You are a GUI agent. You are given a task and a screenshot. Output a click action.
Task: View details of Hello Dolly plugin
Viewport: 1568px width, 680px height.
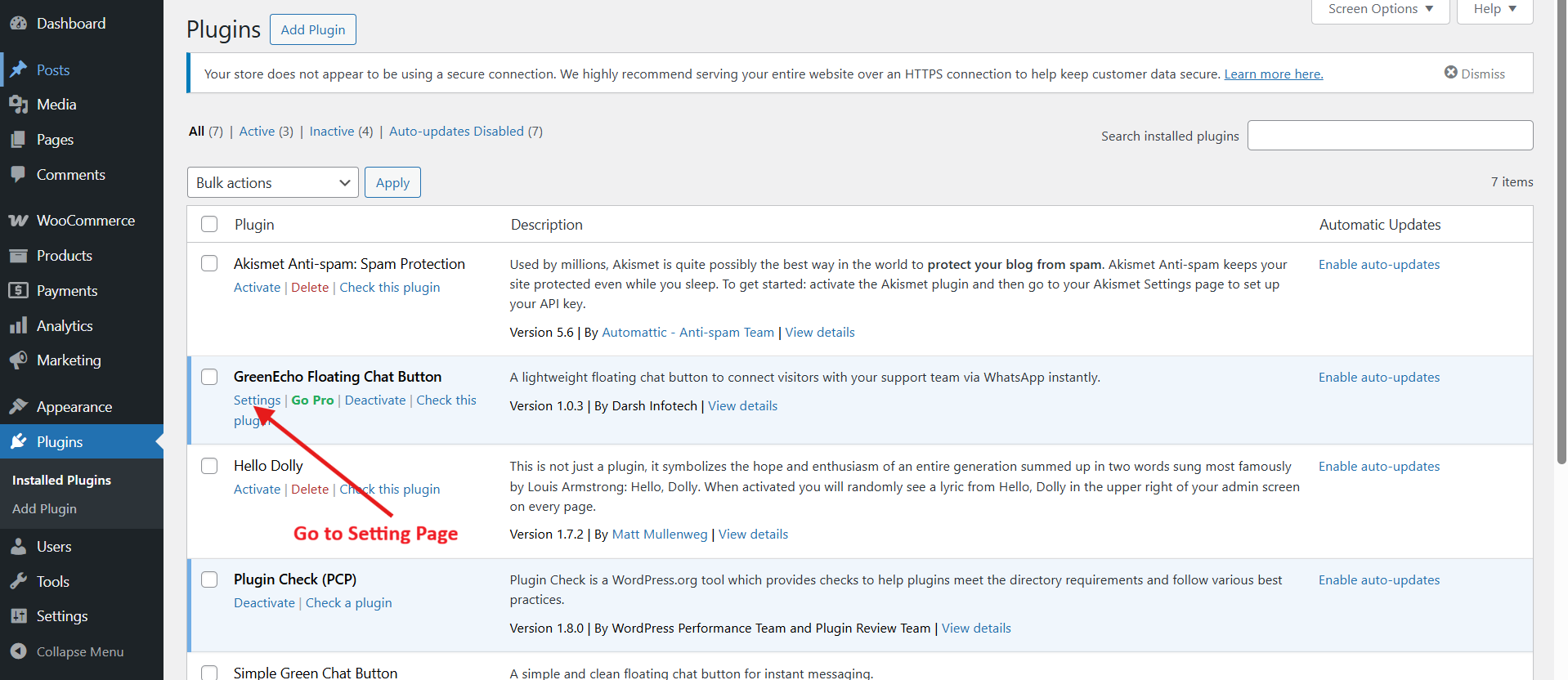(x=753, y=534)
